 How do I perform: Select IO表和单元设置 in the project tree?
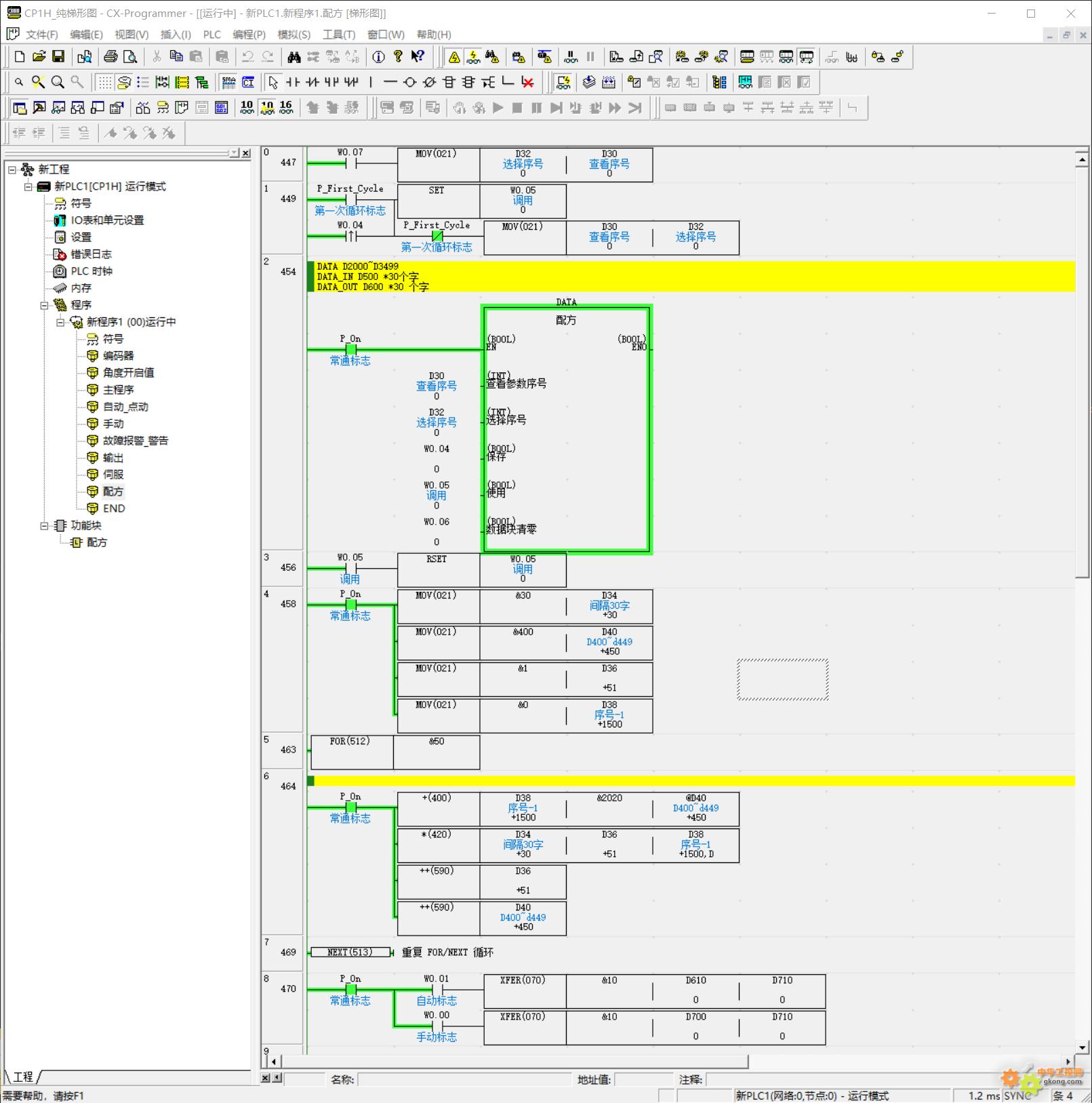[x=107, y=220]
